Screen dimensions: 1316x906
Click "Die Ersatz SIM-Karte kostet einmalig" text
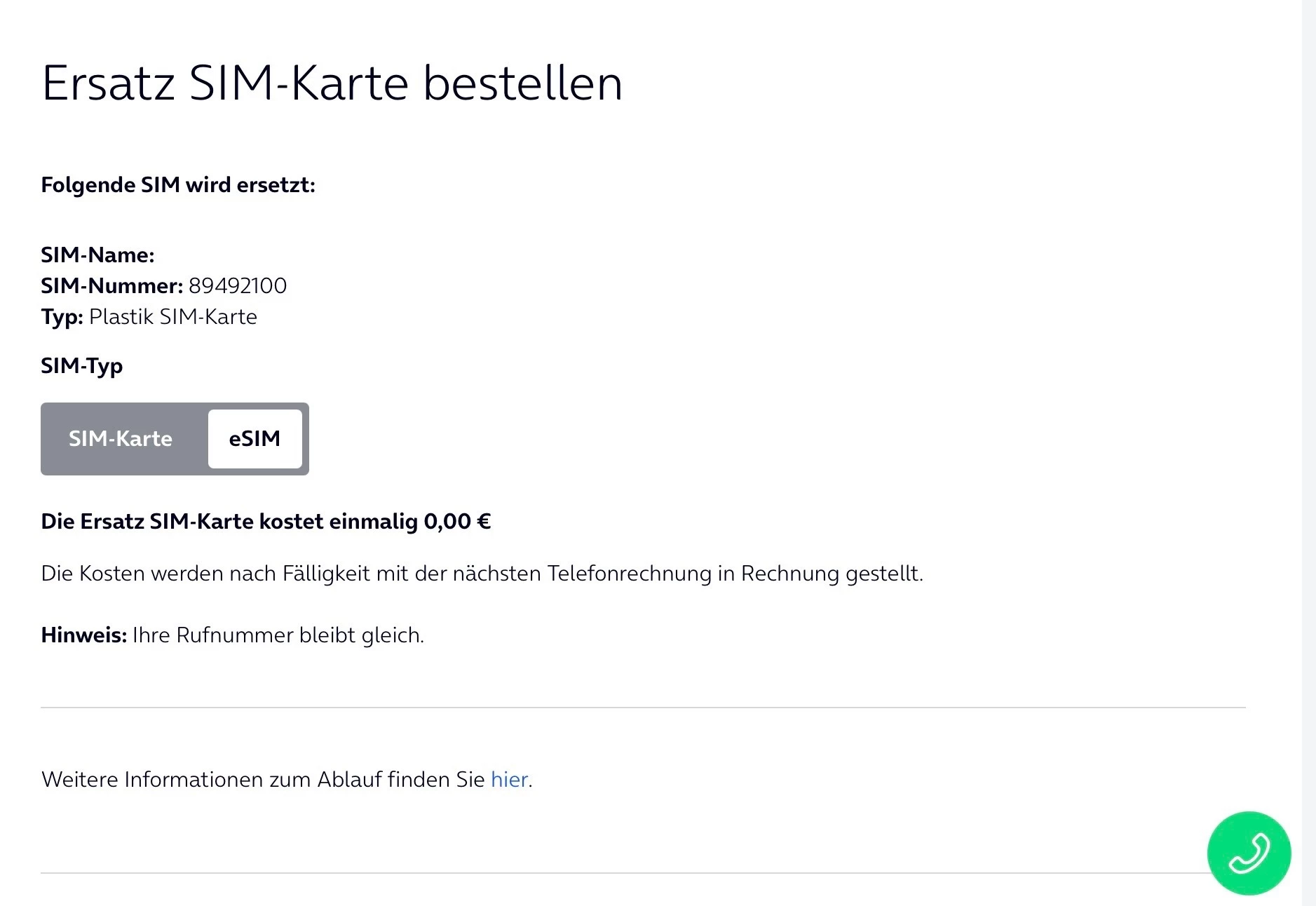(230, 522)
